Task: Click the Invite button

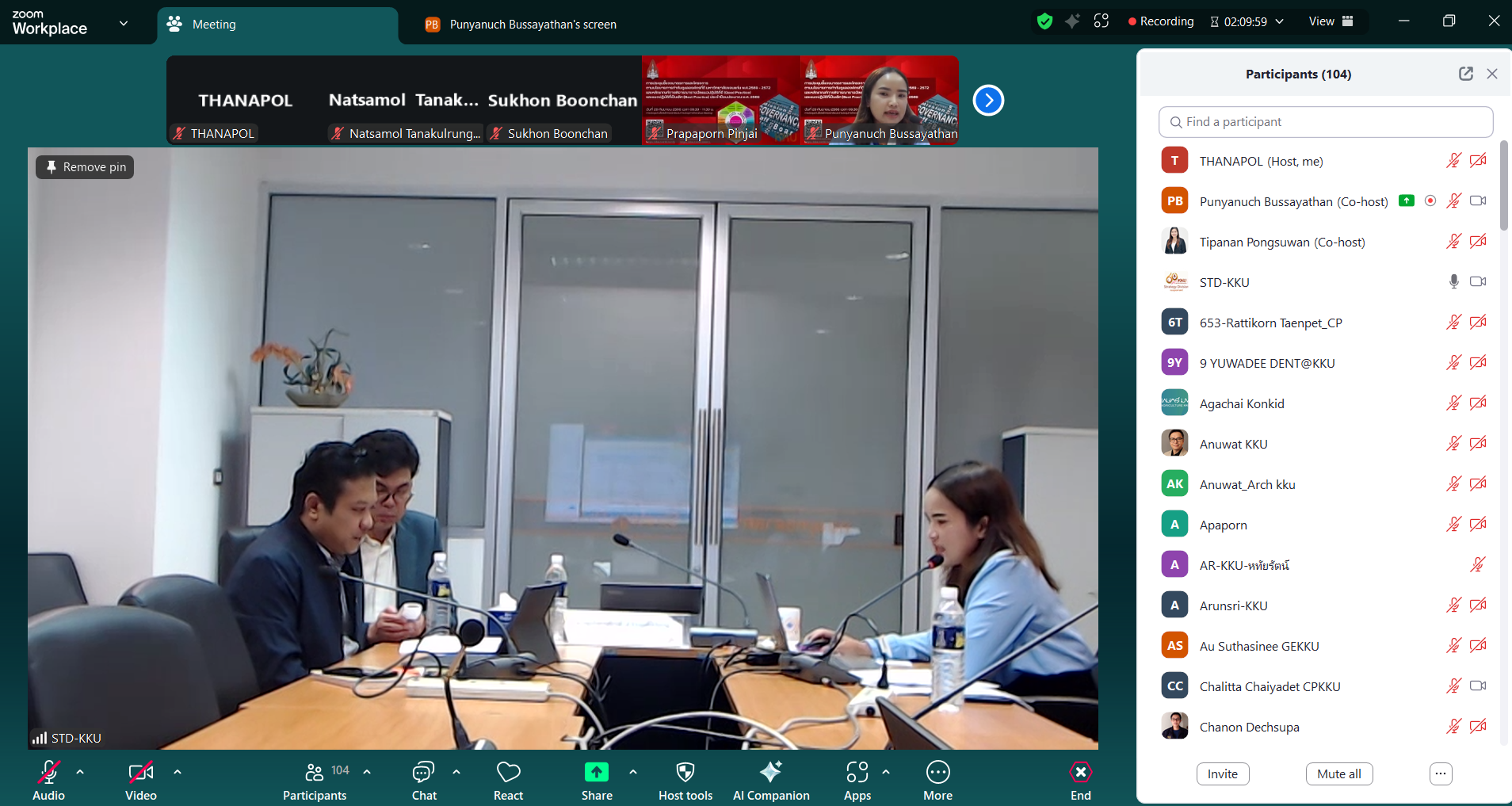Action: pos(1222,774)
